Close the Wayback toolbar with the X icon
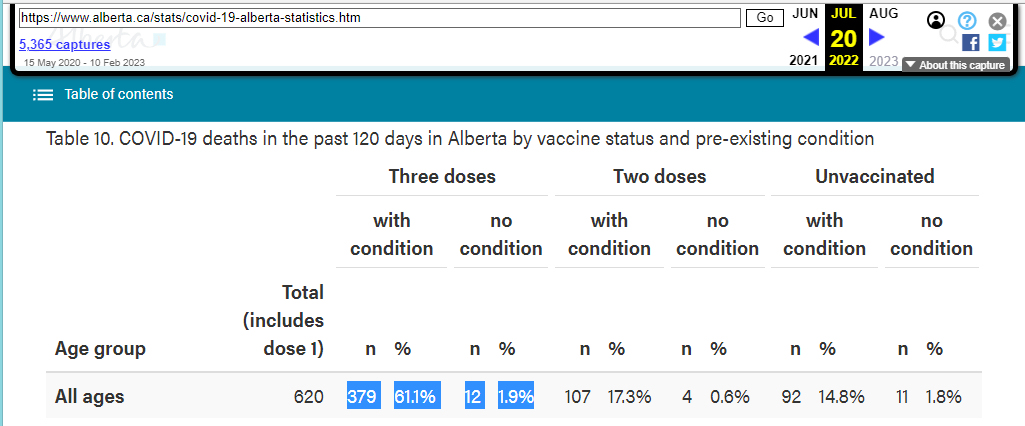 point(997,21)
